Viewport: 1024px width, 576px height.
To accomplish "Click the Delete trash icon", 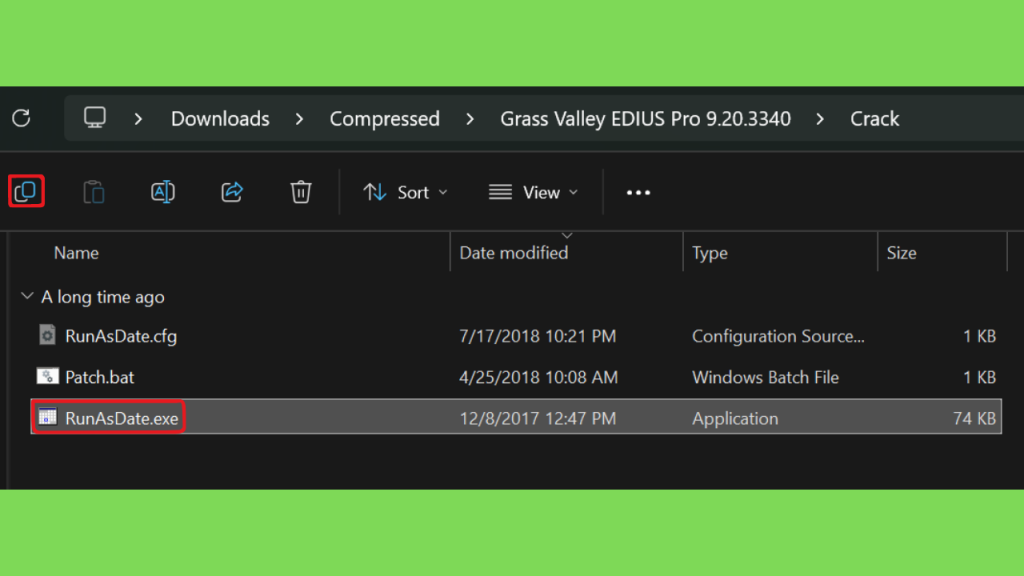I will pos(300,192).
